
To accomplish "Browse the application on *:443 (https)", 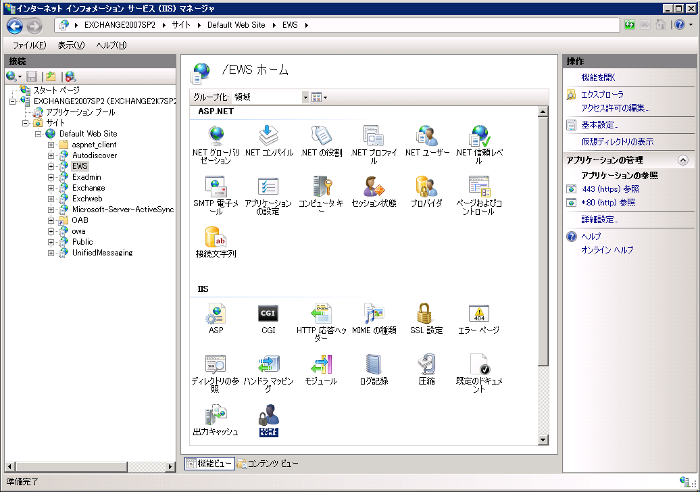I will 610,189.
